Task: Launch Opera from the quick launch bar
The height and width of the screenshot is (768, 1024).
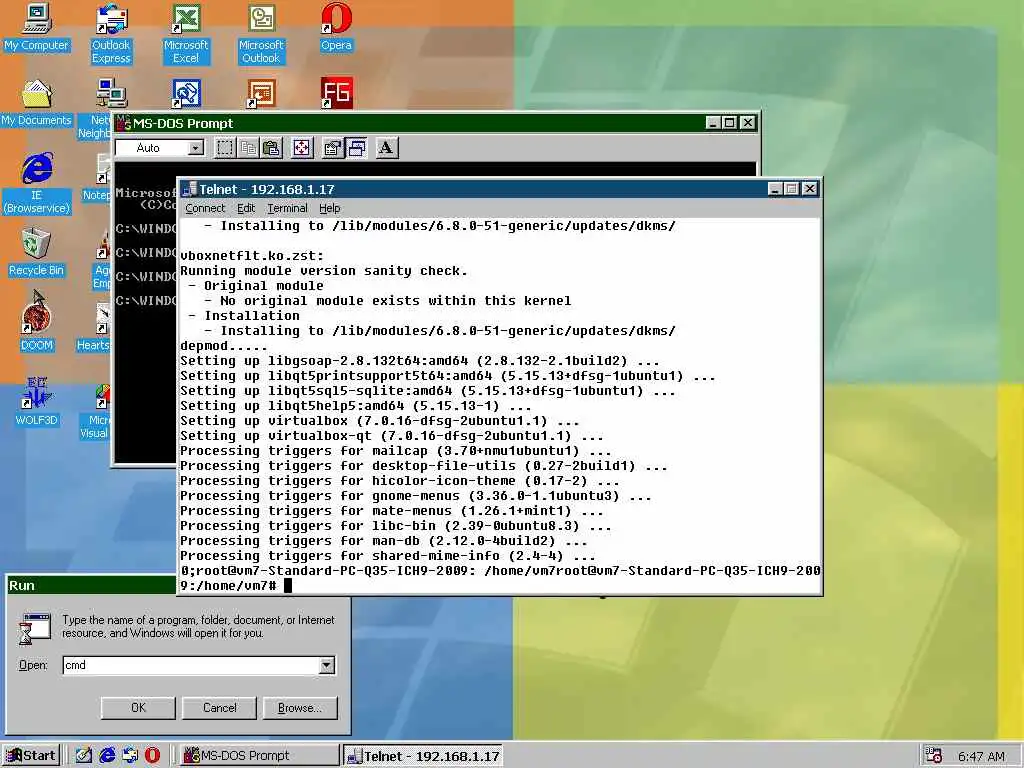Action: (152, 756)
